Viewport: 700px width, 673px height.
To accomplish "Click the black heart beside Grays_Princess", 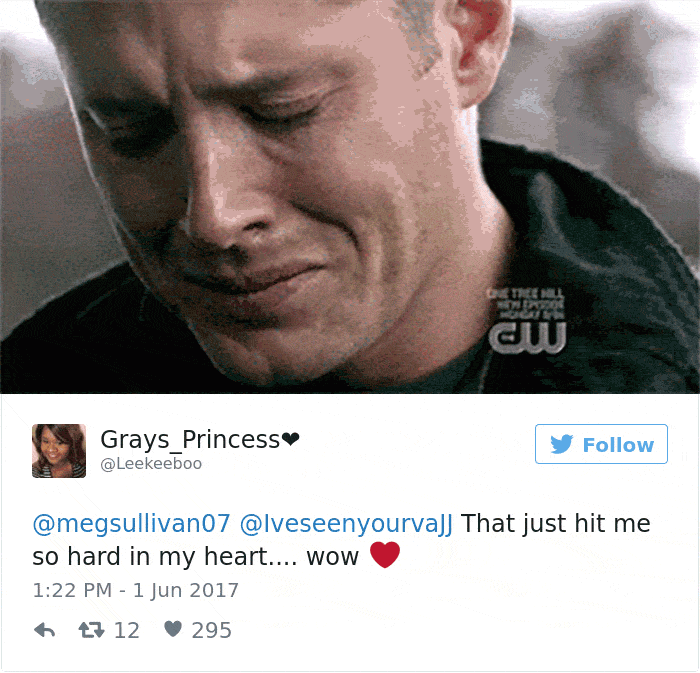I will coord(291,440).
